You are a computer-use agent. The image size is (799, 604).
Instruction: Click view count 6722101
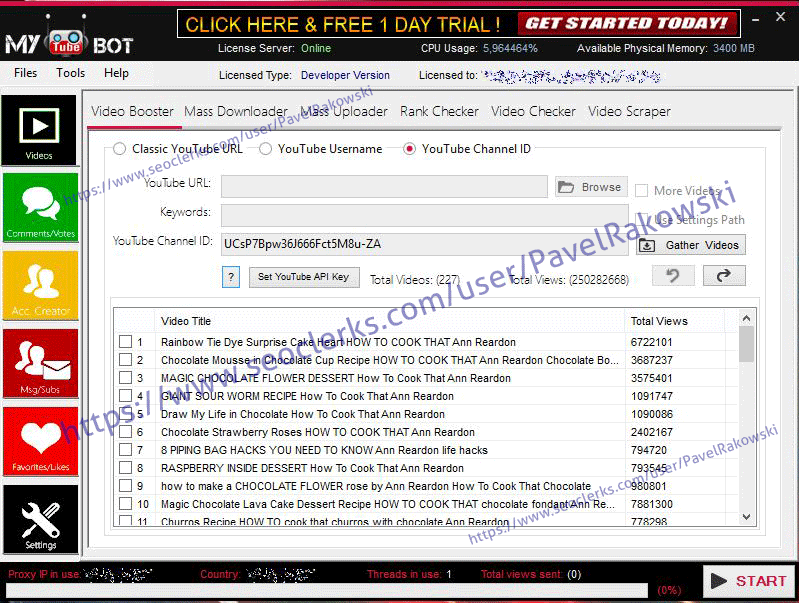652,342
